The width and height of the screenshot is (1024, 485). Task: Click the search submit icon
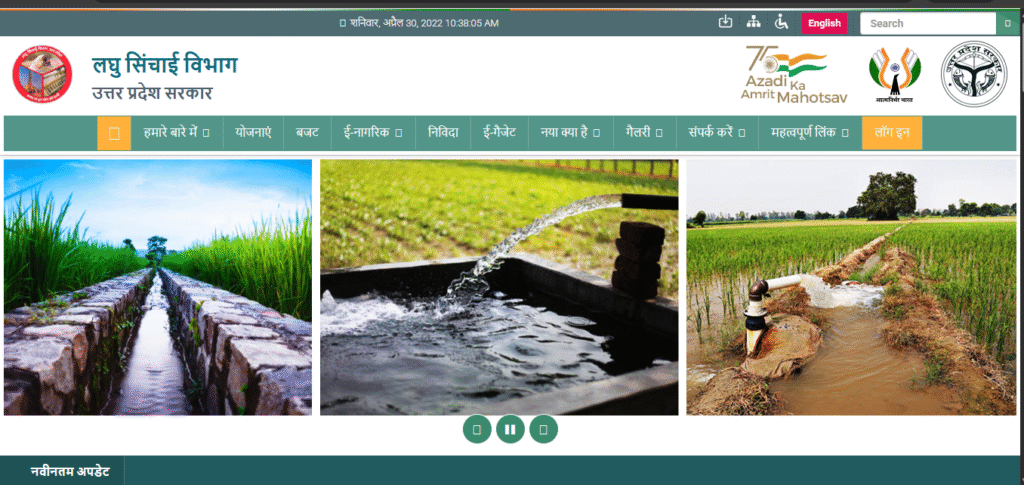1005,23
